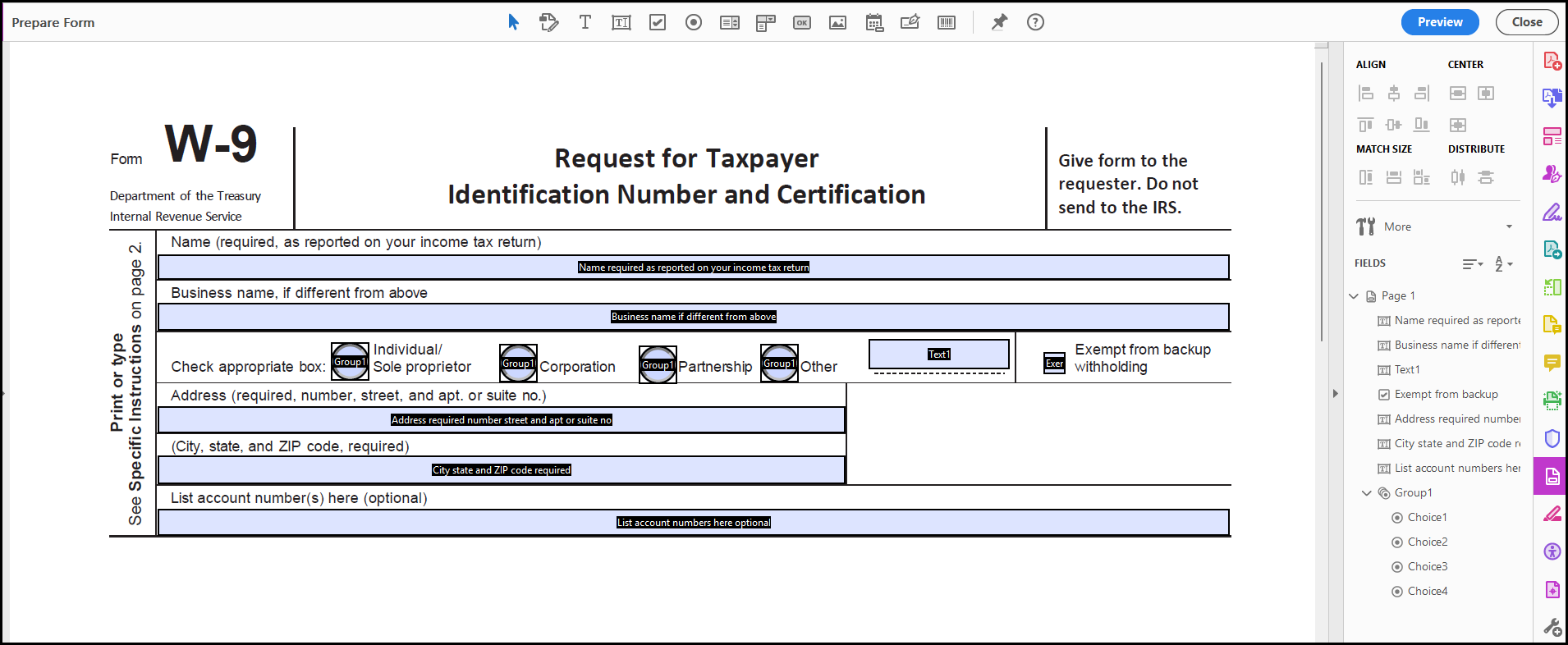Click the Distribute Horizontally icon
This screenshot has height=645, width=1568.
(x=1458, y=177)
